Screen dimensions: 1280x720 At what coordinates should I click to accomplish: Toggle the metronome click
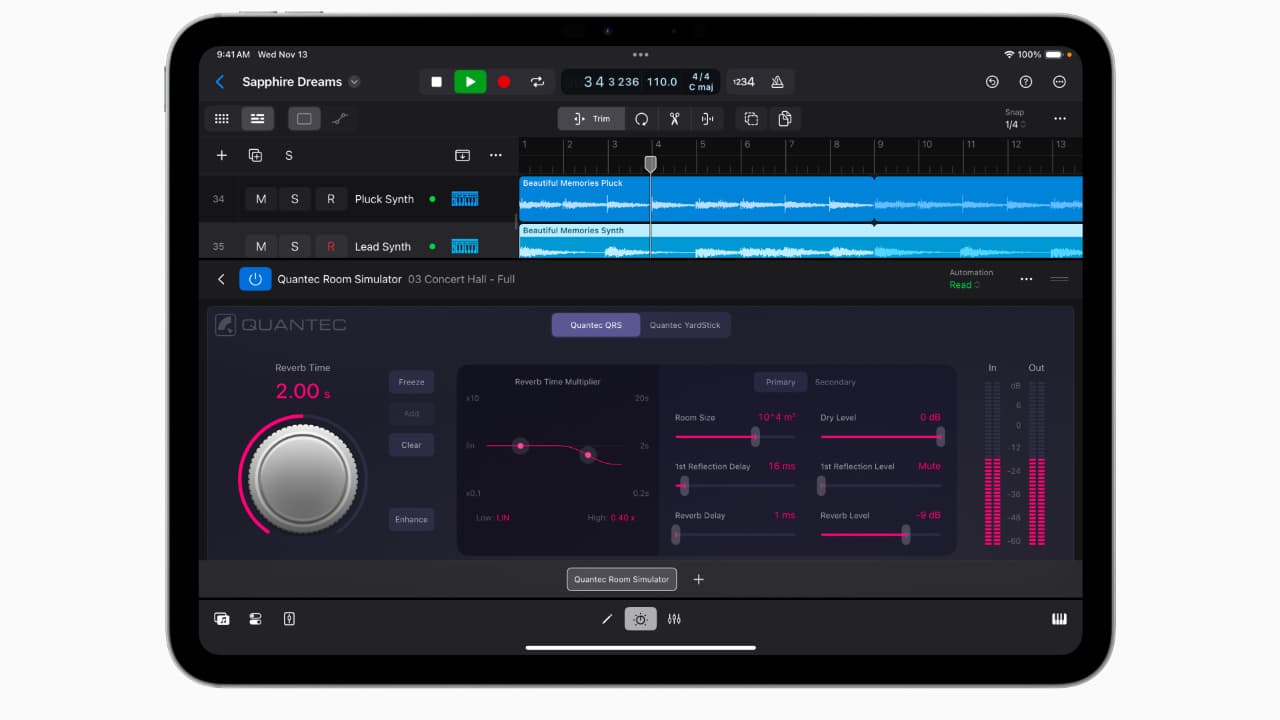(777, 82)
